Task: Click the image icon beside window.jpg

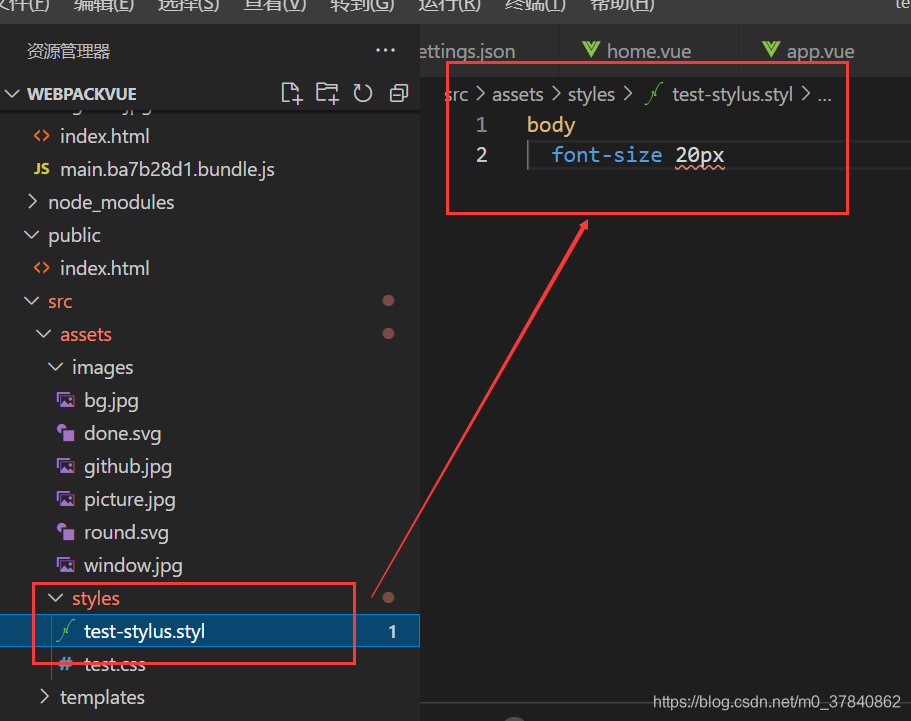Action: (x=66, y=565)
